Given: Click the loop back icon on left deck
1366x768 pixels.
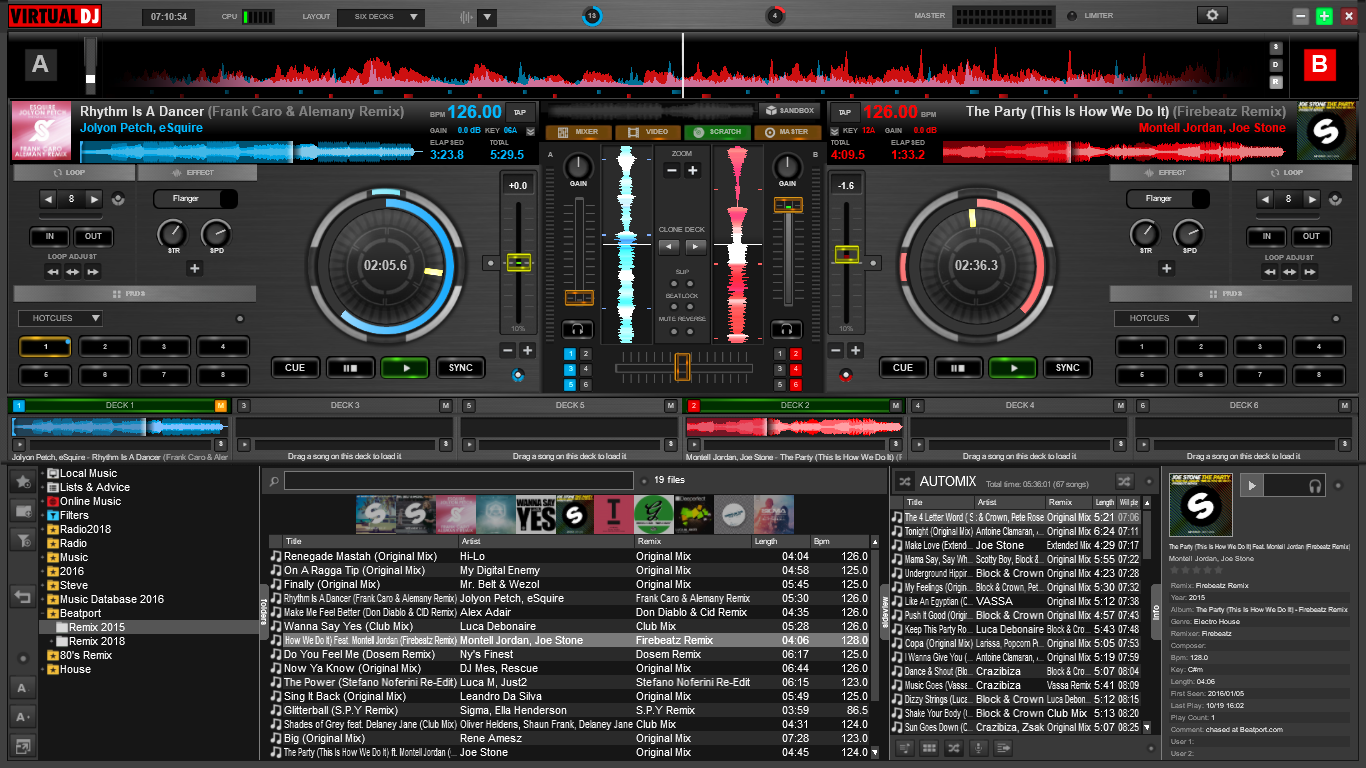Looking at the screenshot, I should [119, 200].
